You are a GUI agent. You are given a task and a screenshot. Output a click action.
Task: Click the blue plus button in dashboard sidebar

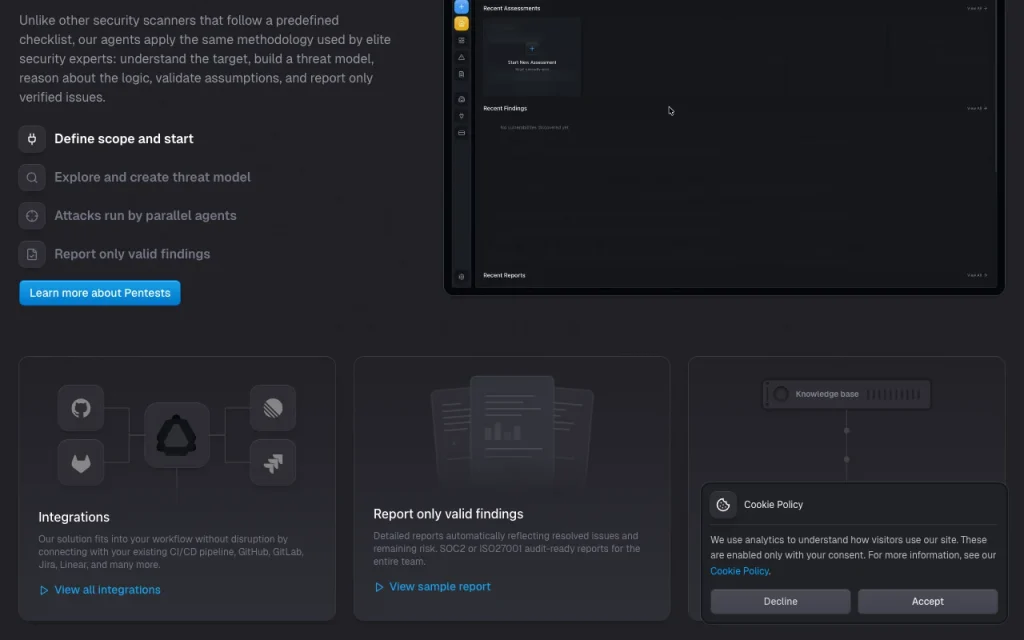point(461,7)
